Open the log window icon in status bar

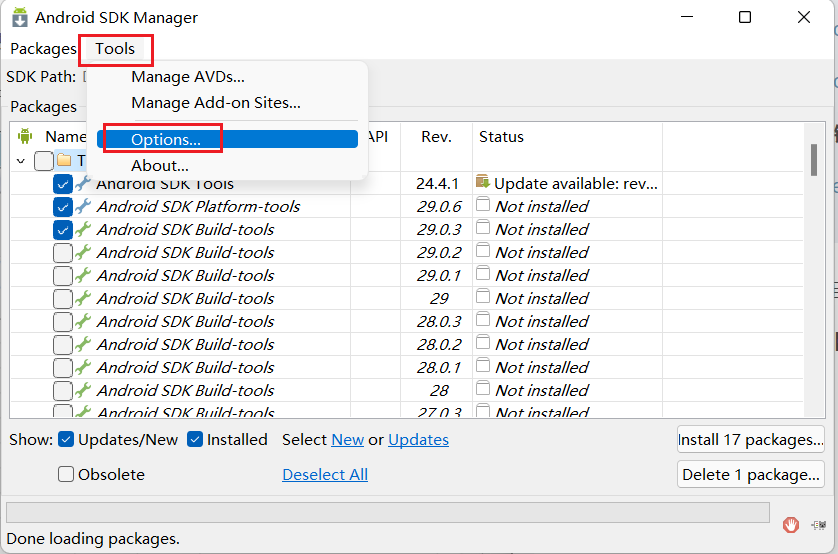tap(819, 525)
